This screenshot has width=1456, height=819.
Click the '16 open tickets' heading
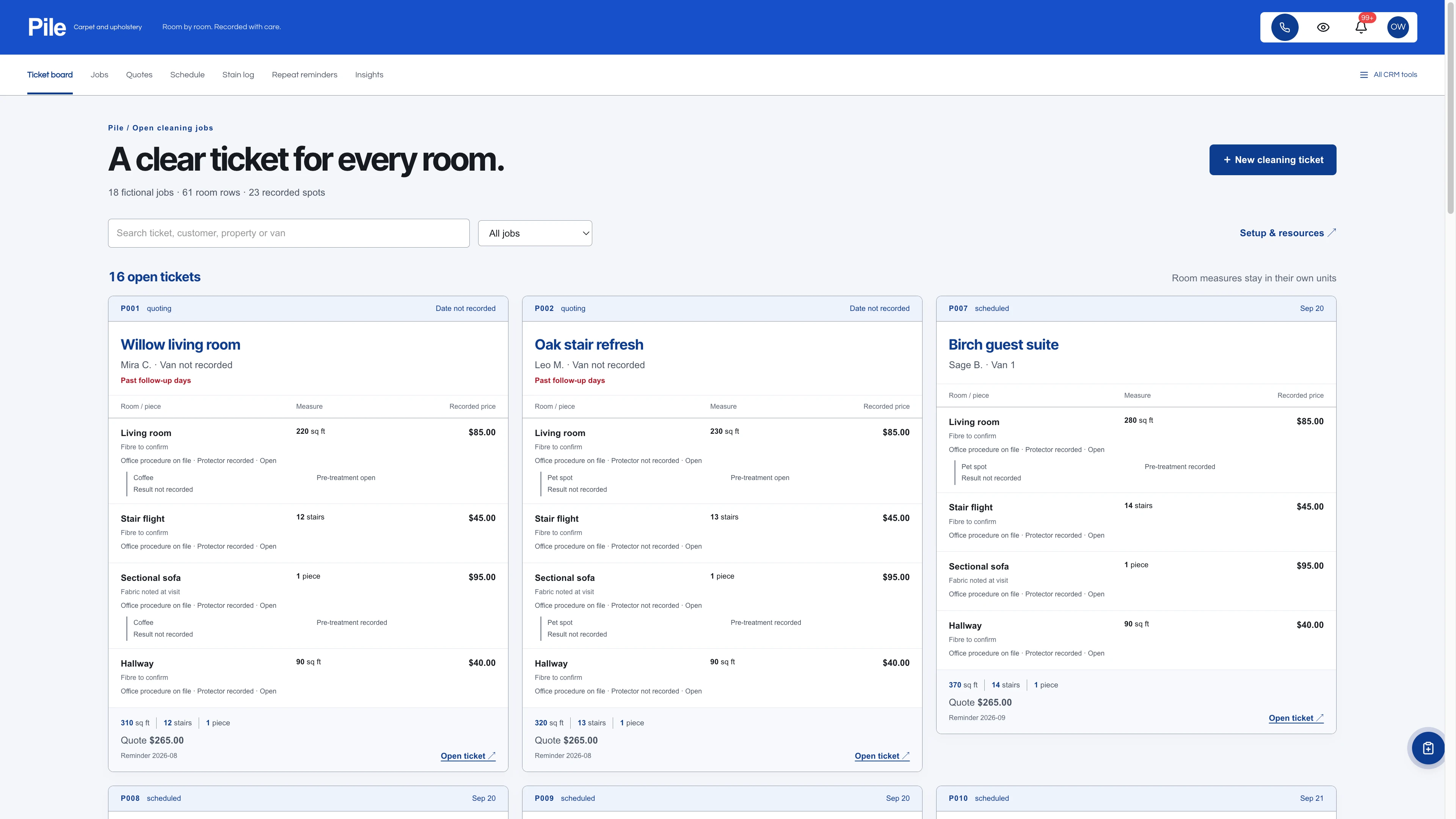pyautogui.click(x=154, y=277)
